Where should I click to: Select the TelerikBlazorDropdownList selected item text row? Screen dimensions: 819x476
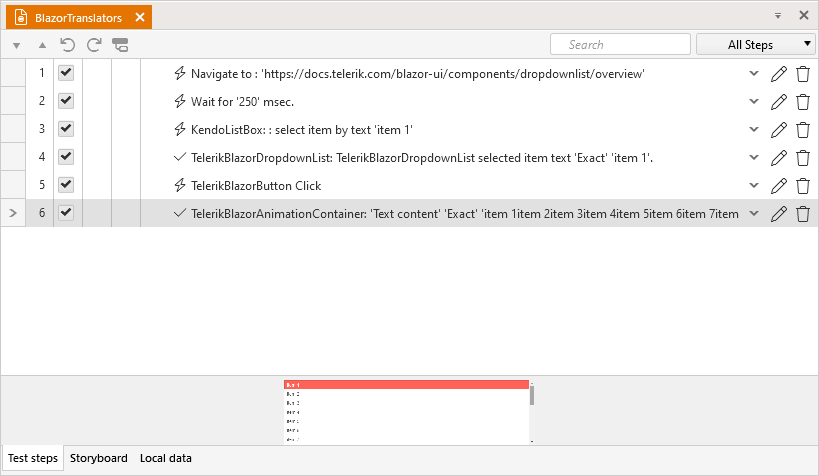[x=422, y=157]
